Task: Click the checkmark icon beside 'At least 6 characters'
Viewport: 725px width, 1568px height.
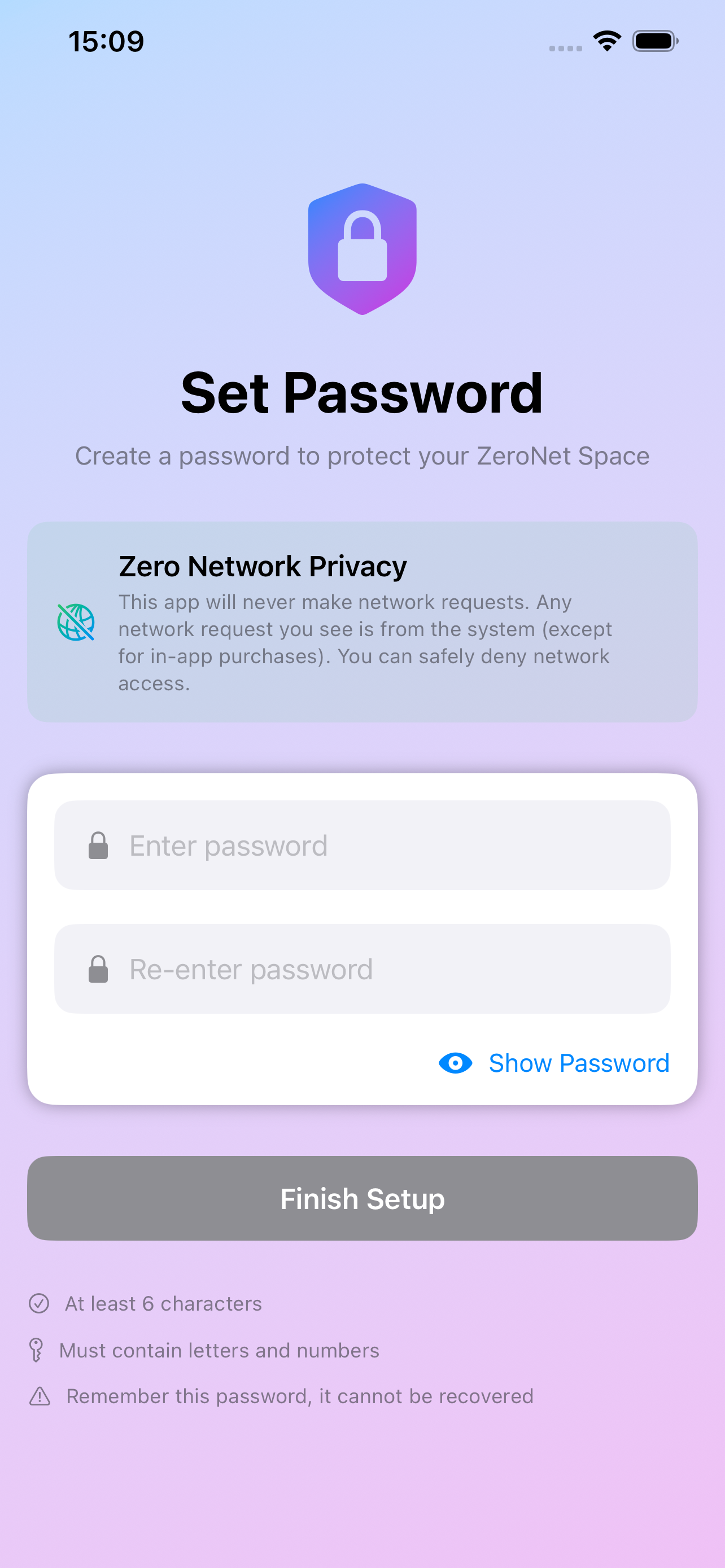Action: click(x=39, y=1303)
